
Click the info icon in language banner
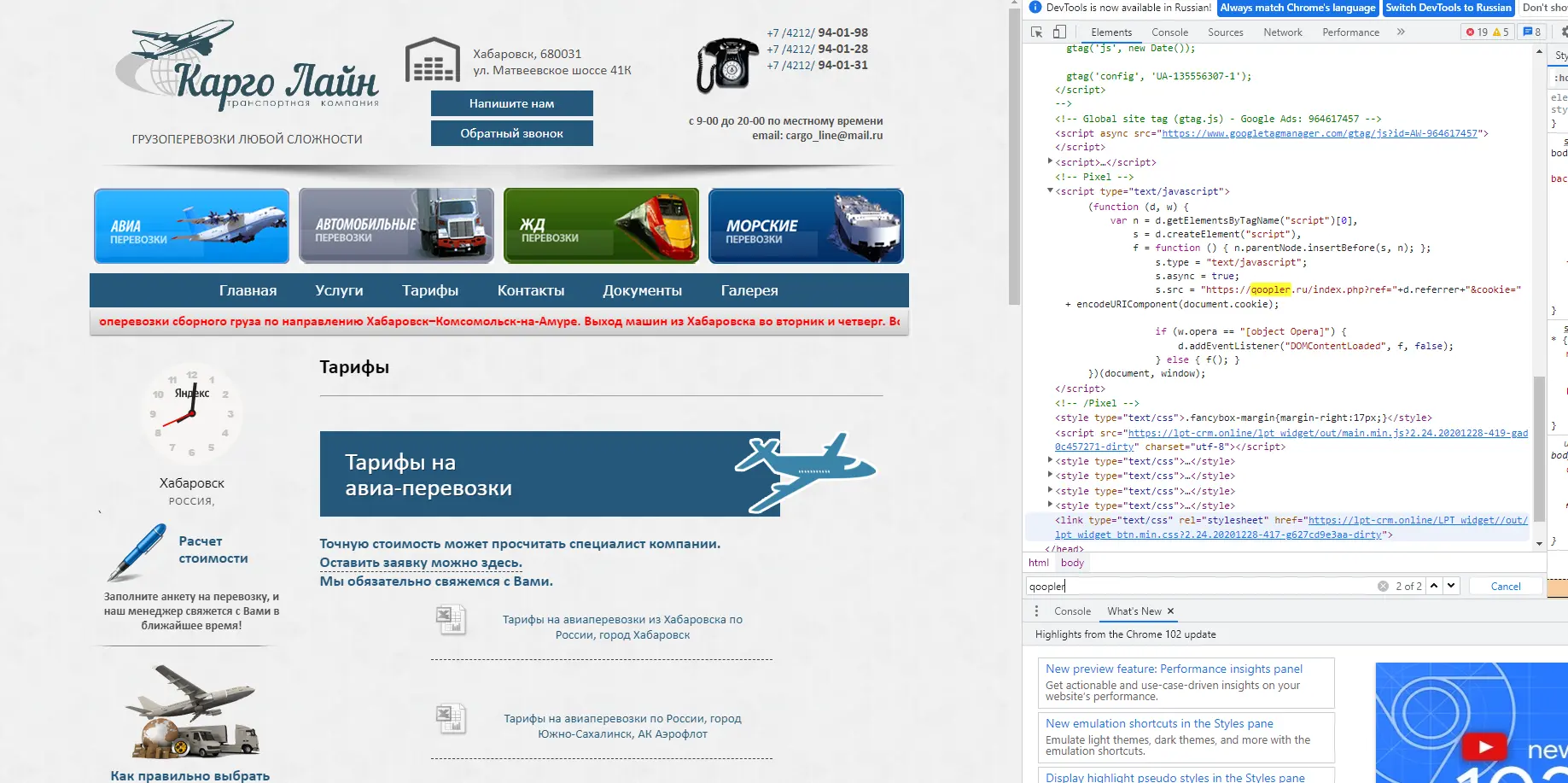[1035, 8]
